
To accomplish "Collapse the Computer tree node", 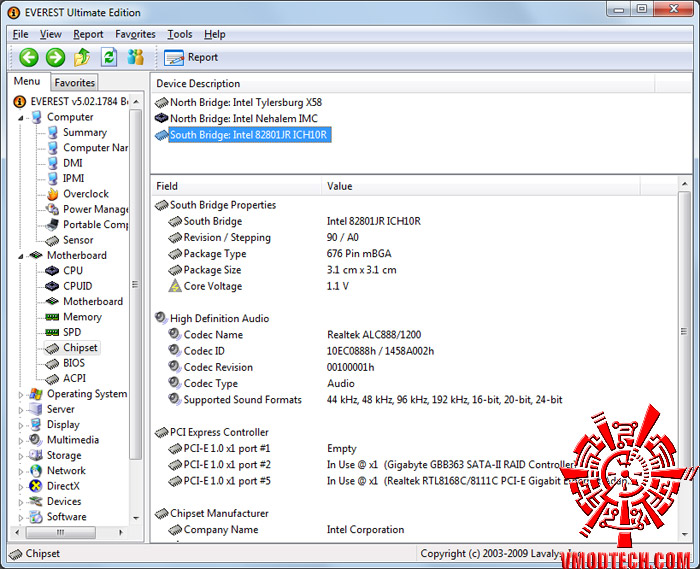I will click(21, 118).
